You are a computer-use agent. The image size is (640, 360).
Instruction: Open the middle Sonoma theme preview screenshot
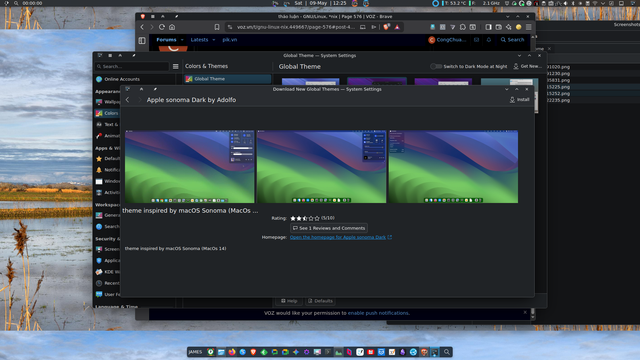(x=321, y=167)
